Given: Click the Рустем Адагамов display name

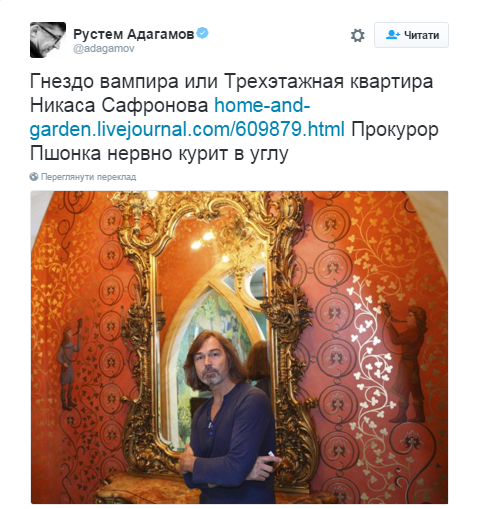Looking at the screenshot, I should pos(133,34).
